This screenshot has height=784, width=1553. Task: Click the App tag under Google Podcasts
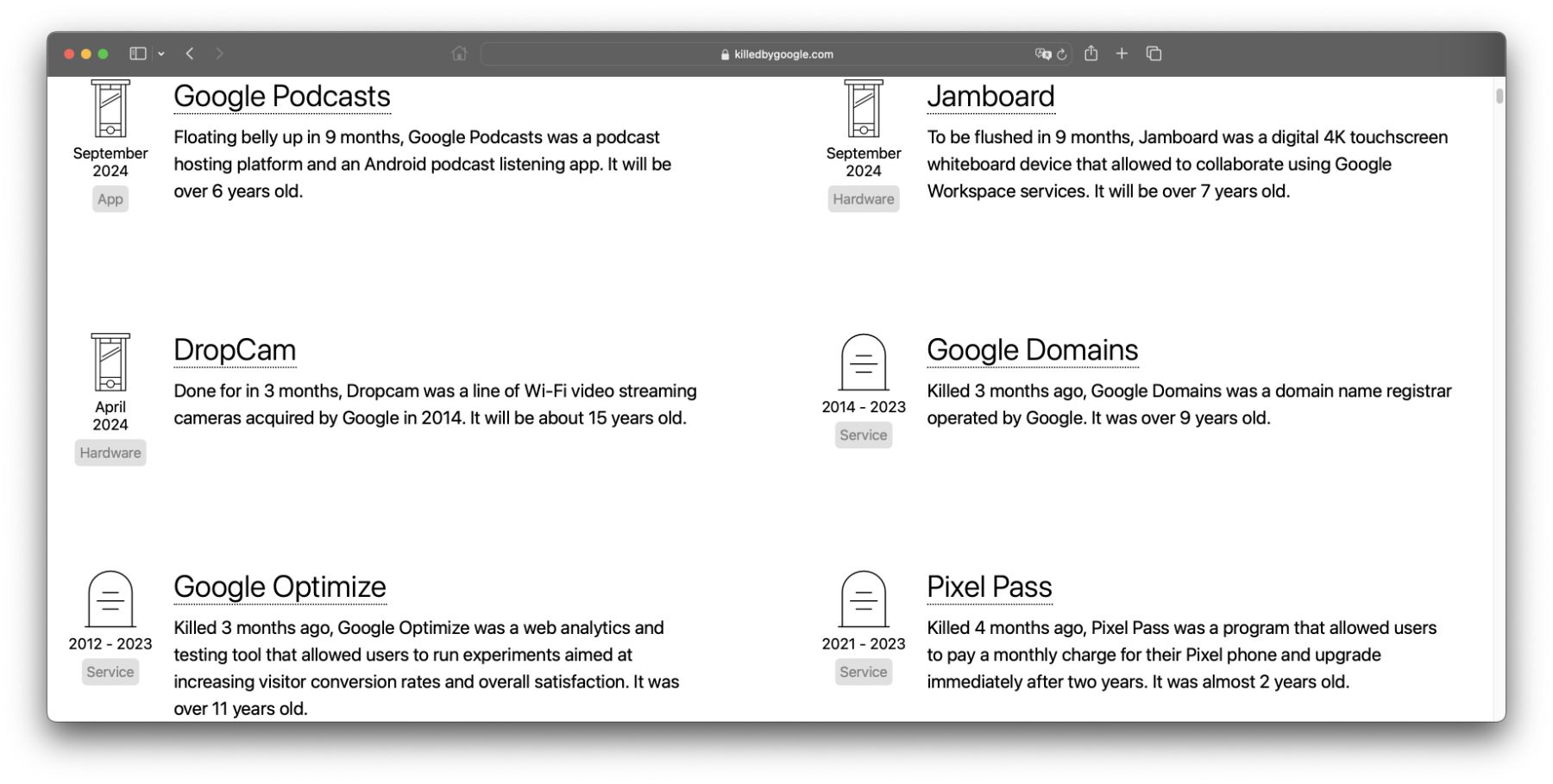click(x=110, y=199)
